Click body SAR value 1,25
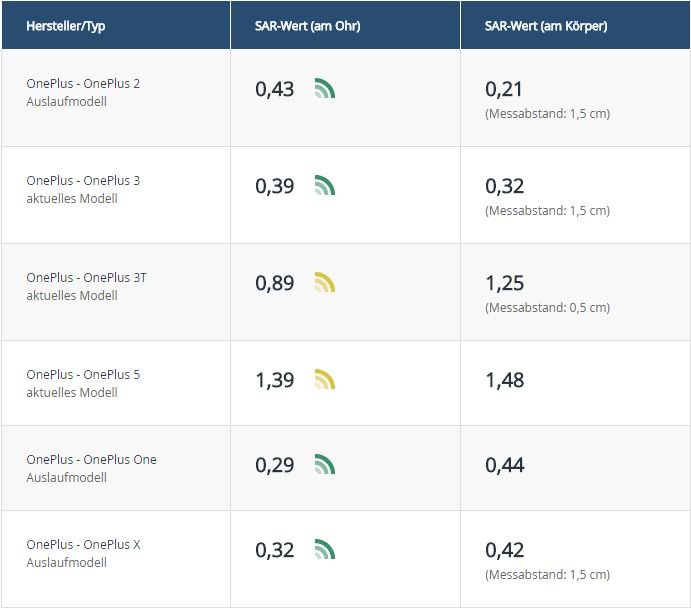This screenshot has height=610, width=691. tap(505, 283)
